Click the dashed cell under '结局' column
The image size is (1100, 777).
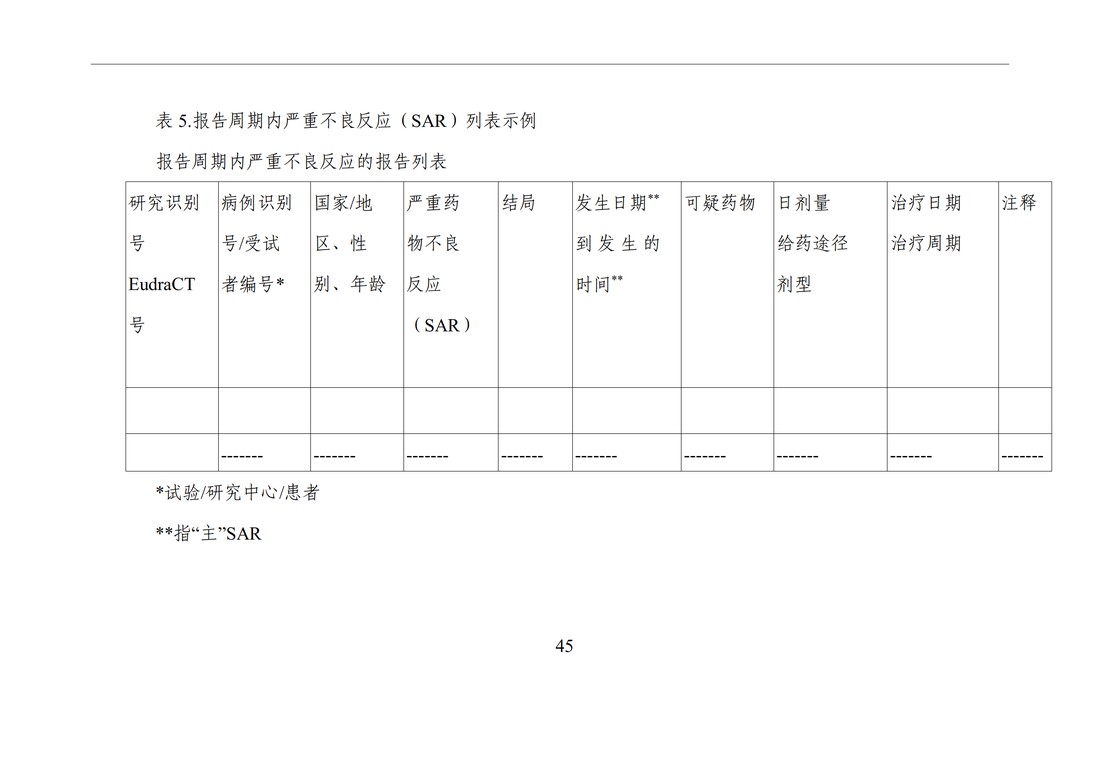(535, 452)
